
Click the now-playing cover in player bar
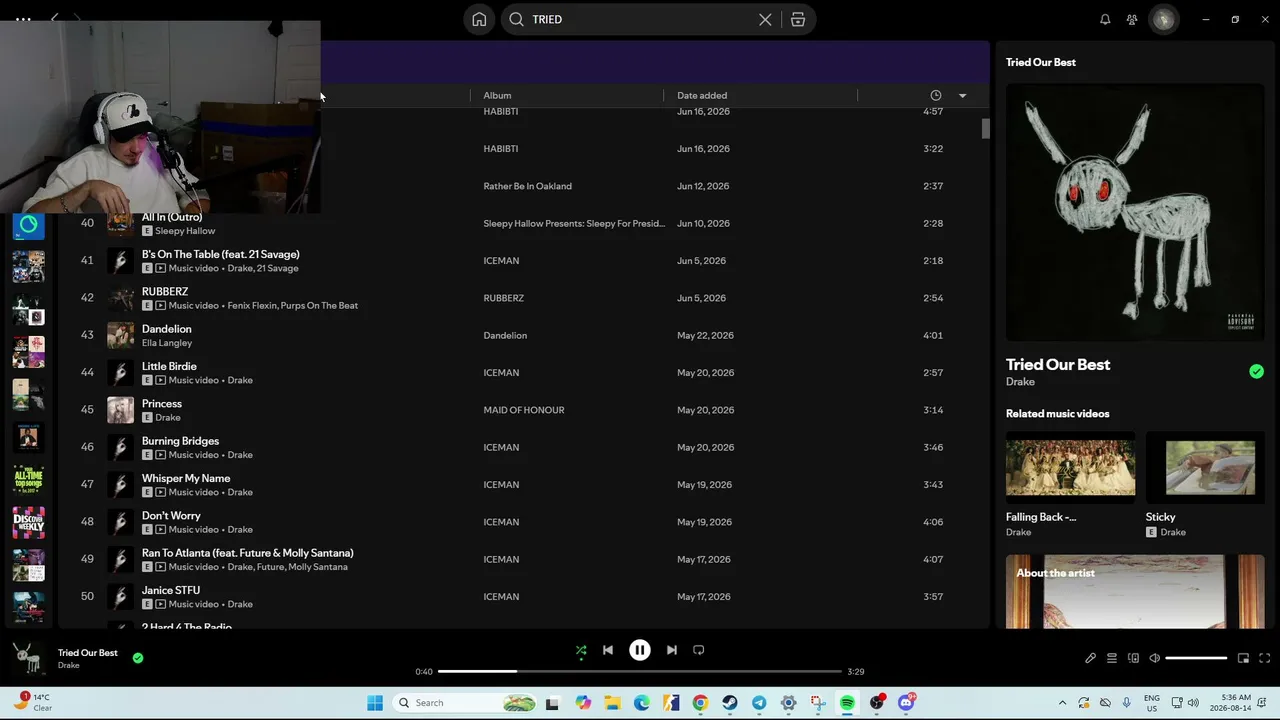(x=28, y=658)
